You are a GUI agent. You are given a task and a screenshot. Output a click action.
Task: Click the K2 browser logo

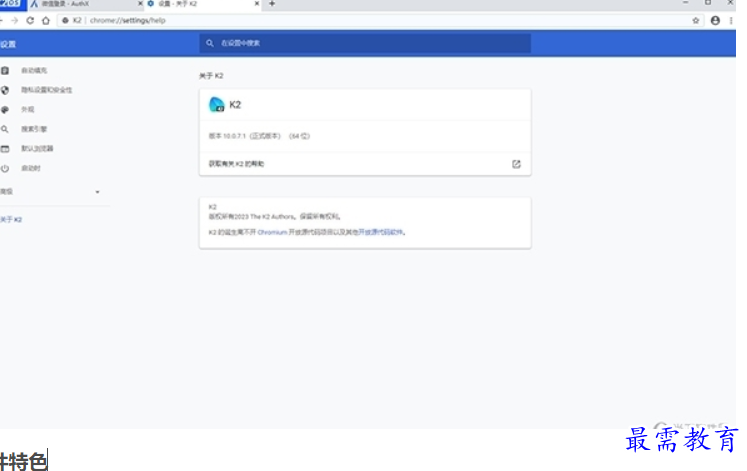point(217,105)
